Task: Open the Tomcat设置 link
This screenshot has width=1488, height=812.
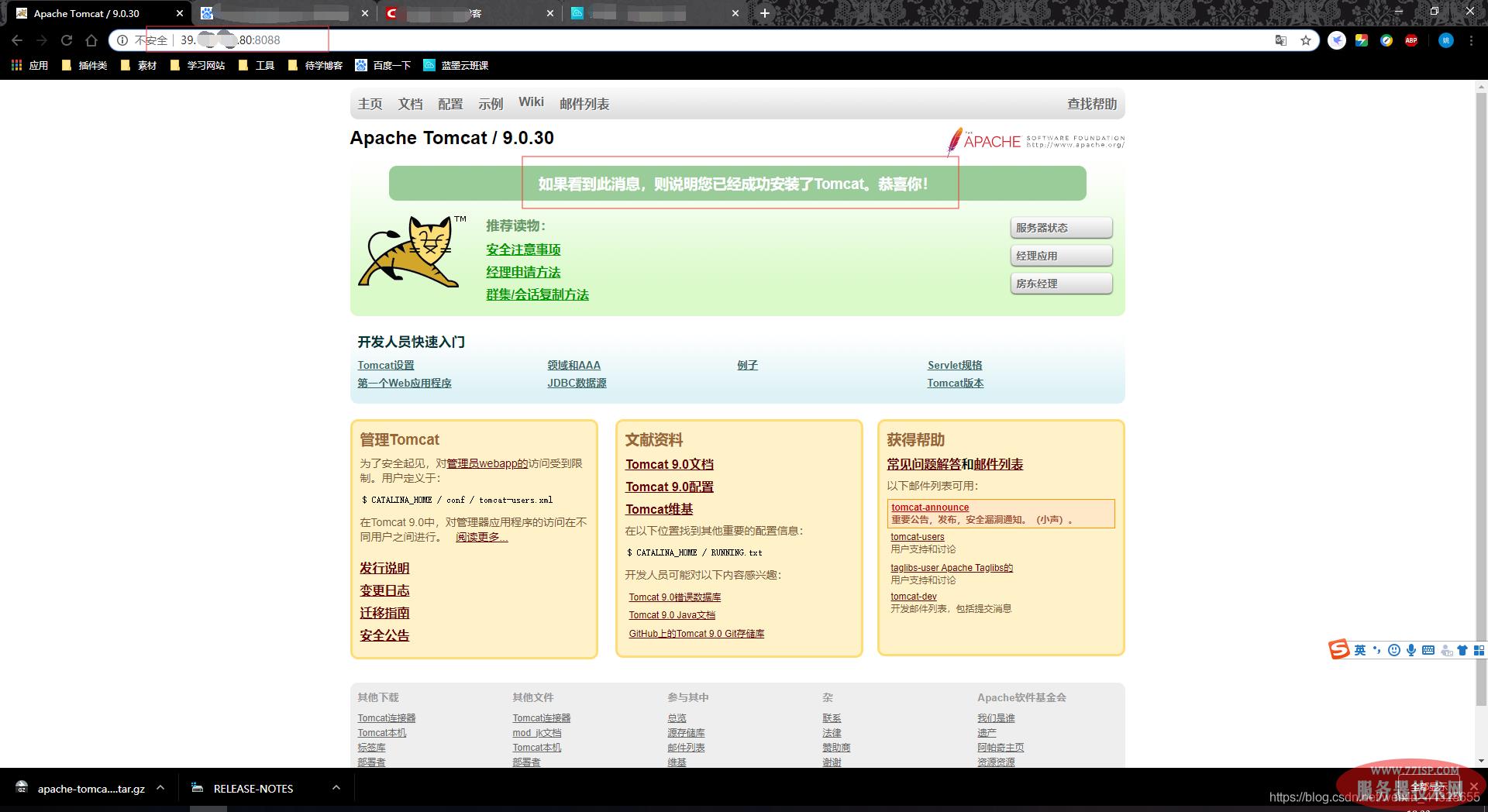Action: [x=386, y=365]
